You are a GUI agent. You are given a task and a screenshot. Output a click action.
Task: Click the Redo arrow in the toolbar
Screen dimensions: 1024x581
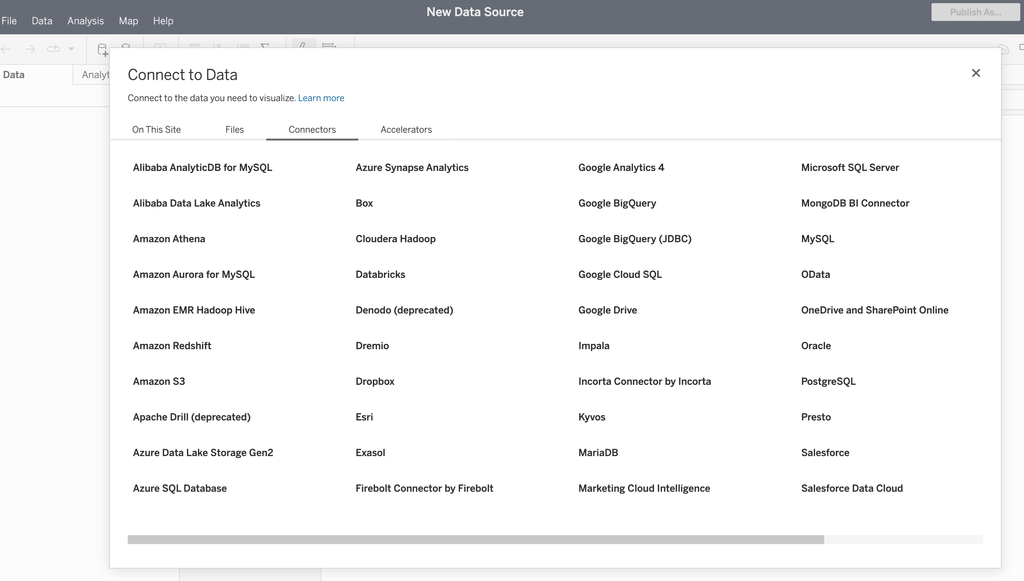[x=29, y=49]
